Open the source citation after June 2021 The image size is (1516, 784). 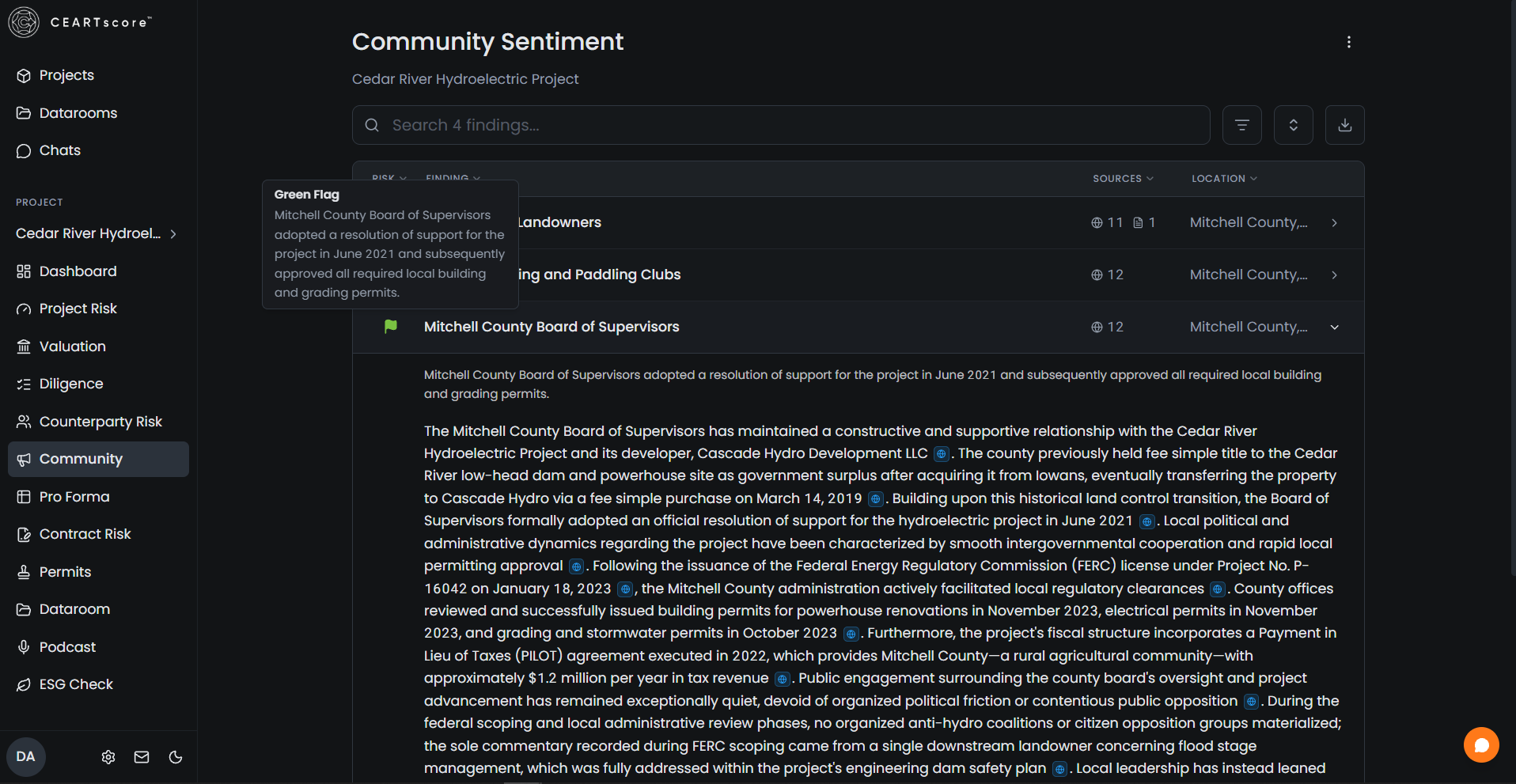(1146, 521)
